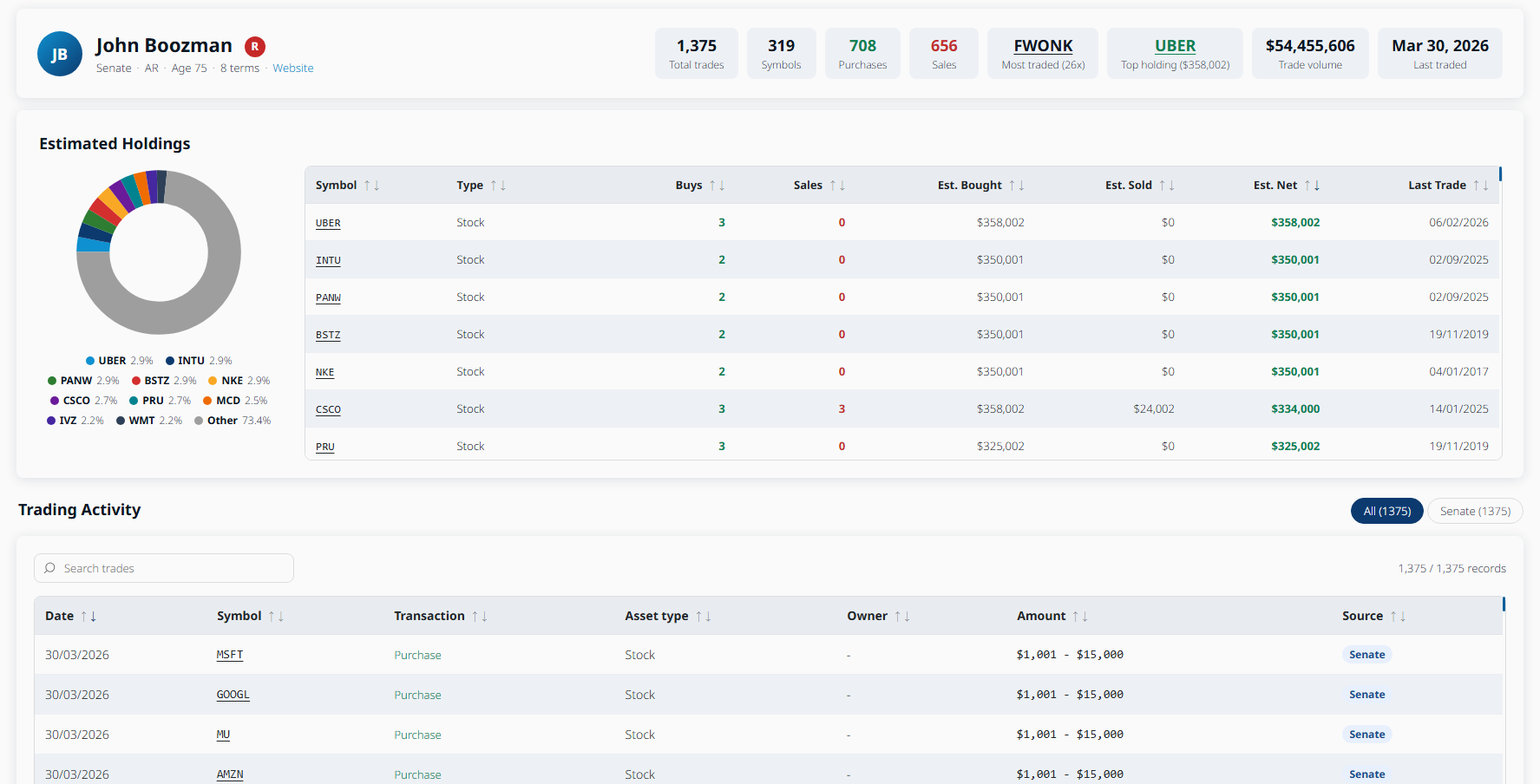Click UBER's $358,002 Est. Net value
The image size is (1540, 784).
click(x=1295, y=223)
